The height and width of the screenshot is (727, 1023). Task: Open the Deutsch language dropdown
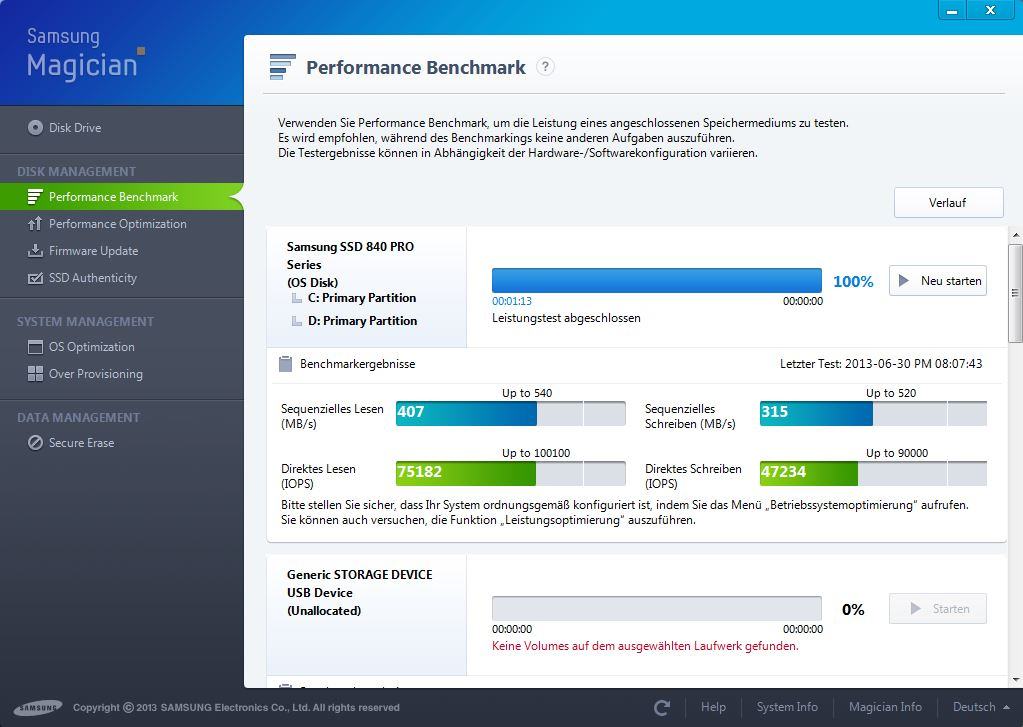pos(981,707)
